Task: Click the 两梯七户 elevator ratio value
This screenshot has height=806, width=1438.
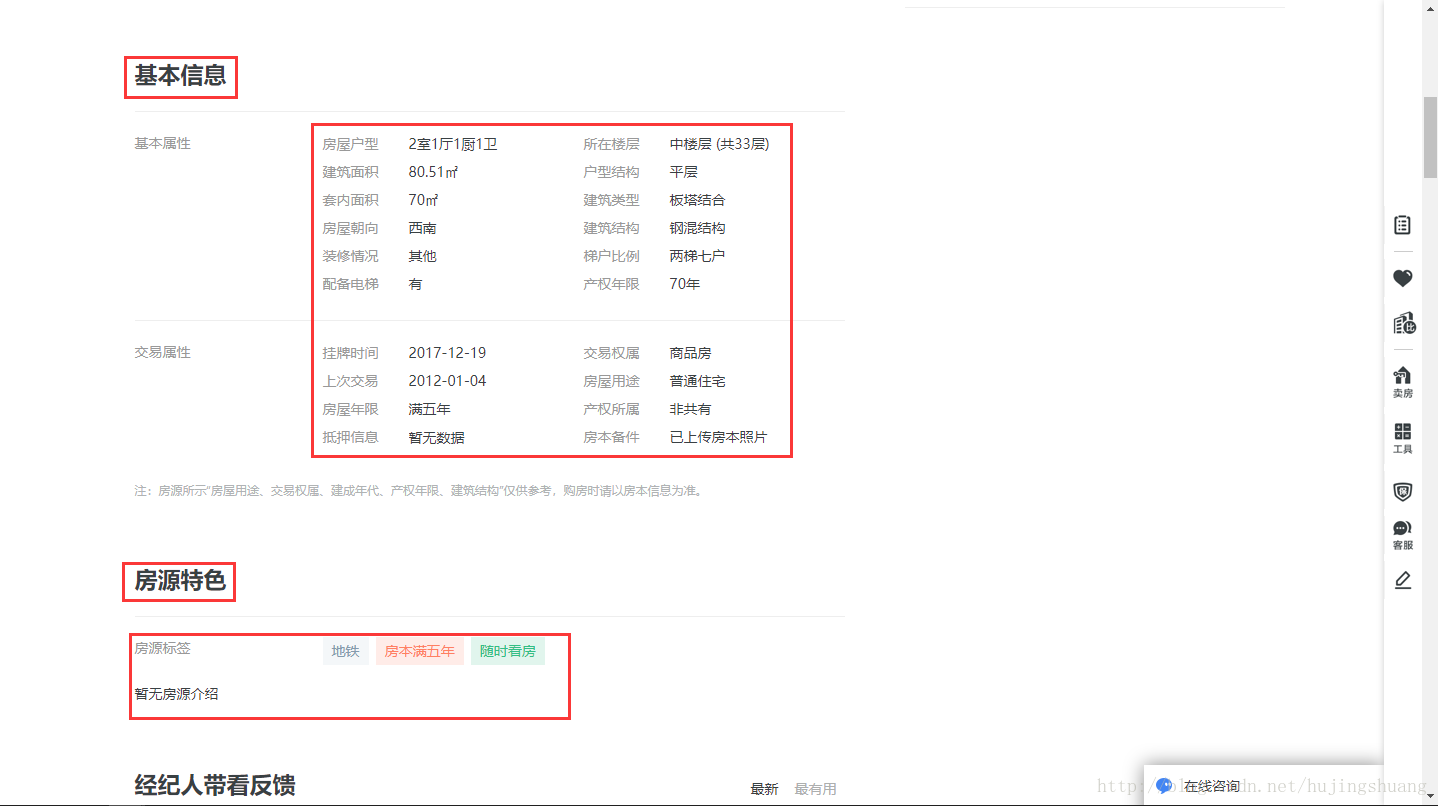Action: (698, 256)
